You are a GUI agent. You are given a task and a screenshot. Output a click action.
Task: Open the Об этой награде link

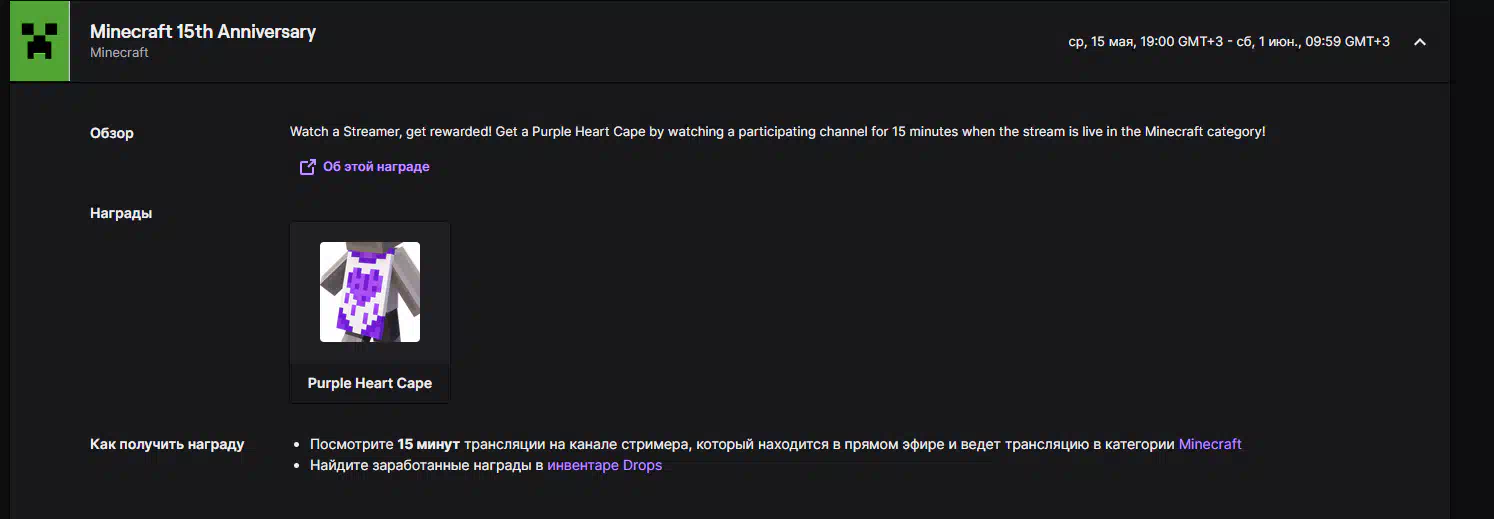(376, 167)
